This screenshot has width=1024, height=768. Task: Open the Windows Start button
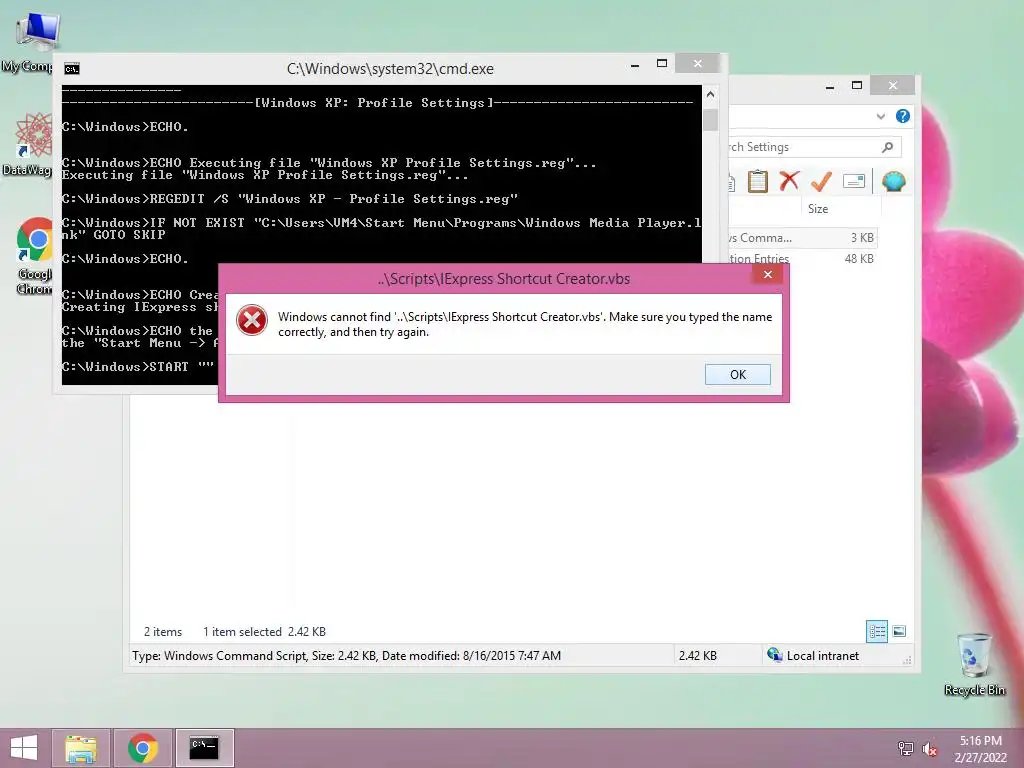(x=24, y=748)
